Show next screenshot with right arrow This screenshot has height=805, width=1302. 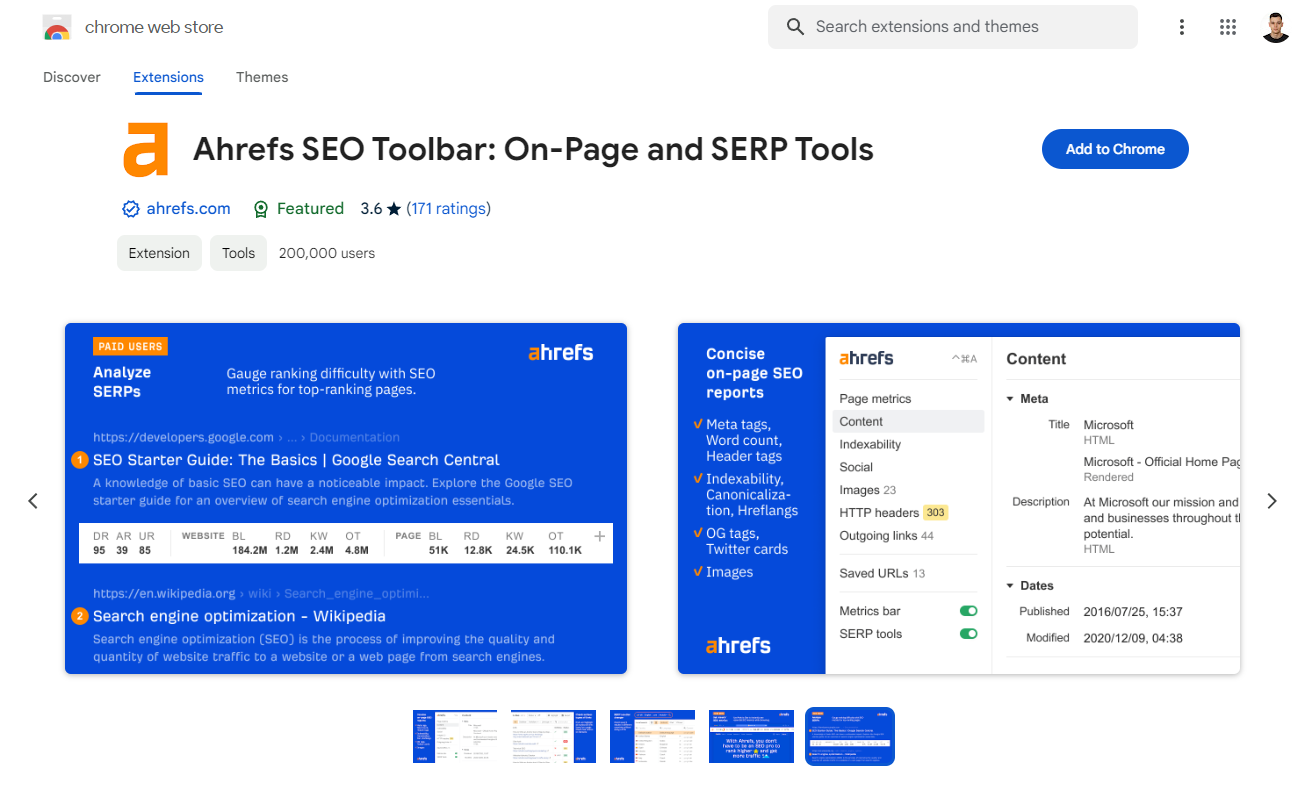1272,501
